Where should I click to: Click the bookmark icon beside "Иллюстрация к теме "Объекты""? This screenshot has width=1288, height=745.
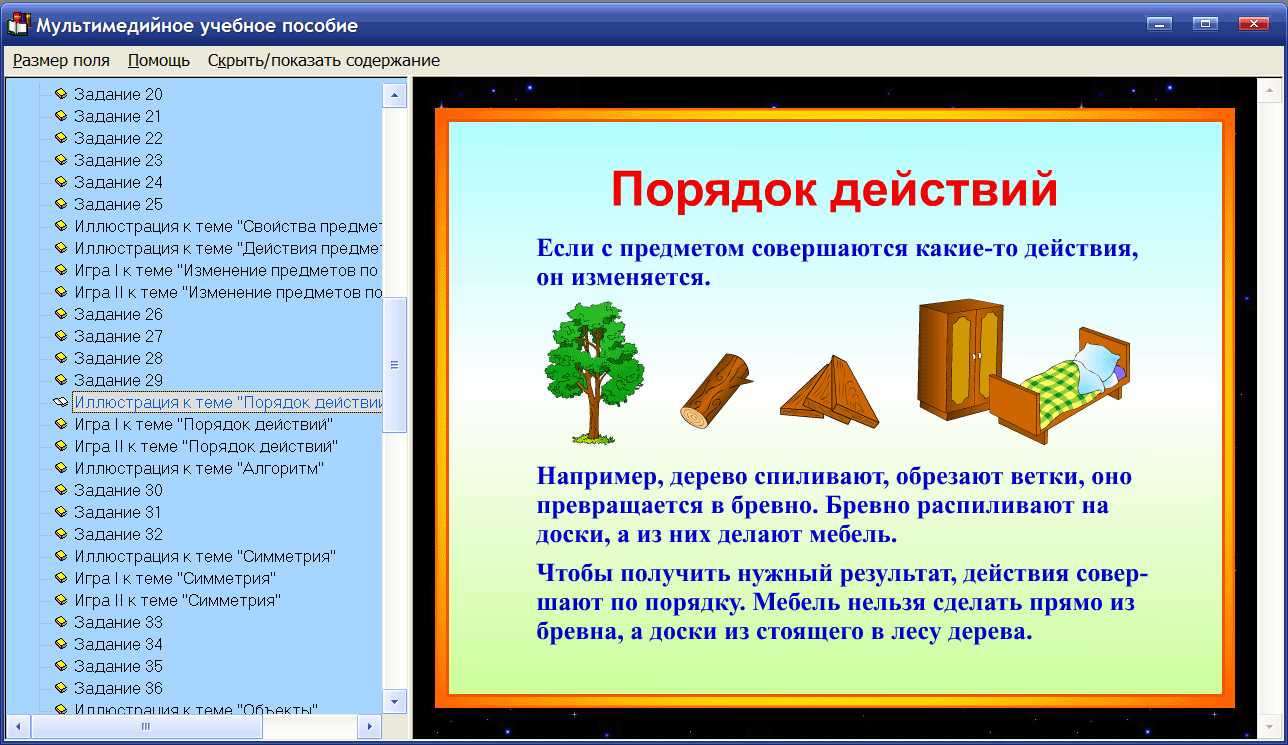pos(61,710)
